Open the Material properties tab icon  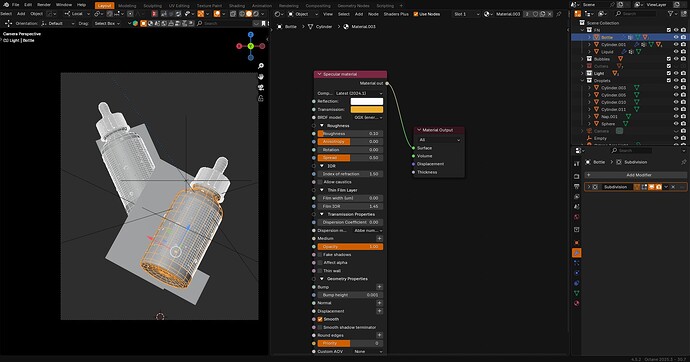(x=577, y=303)
